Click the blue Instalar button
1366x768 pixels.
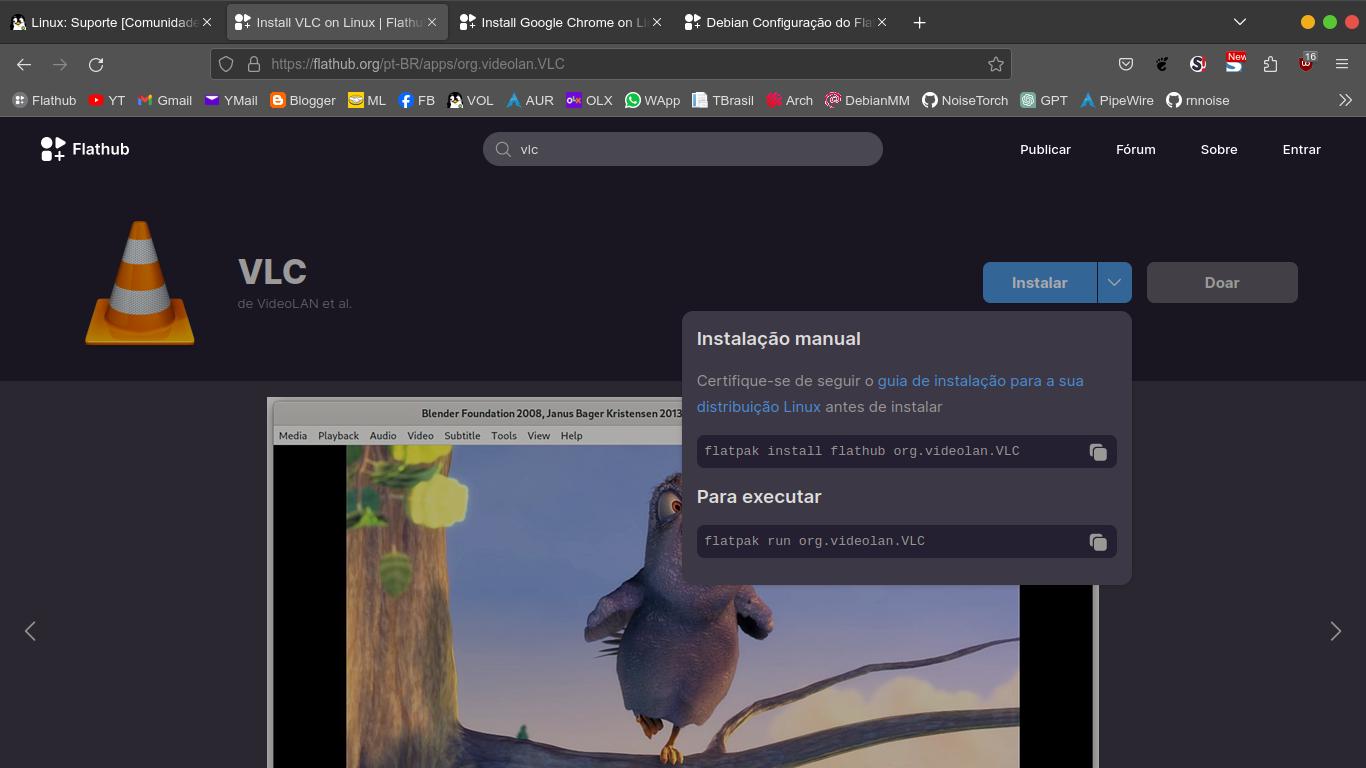coord(1039,282)
